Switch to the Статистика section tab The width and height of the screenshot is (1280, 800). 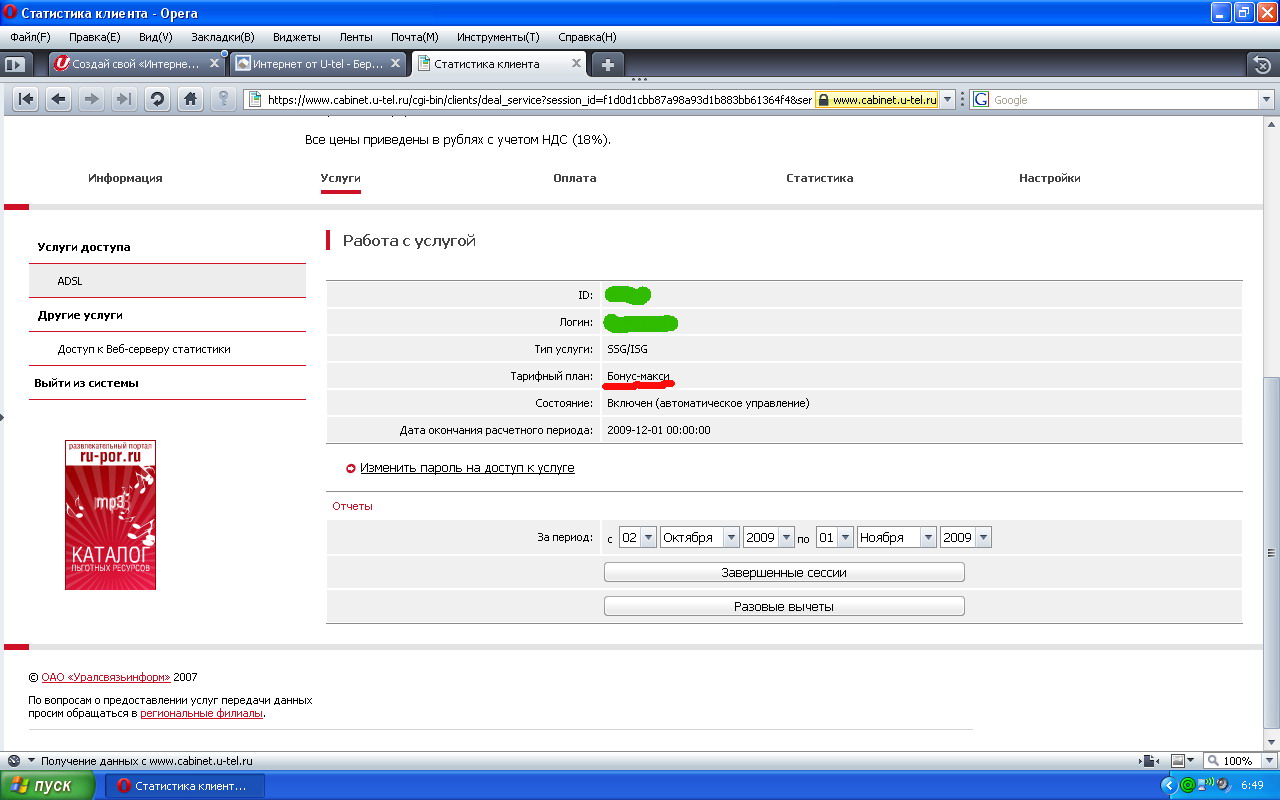point(819,178)
